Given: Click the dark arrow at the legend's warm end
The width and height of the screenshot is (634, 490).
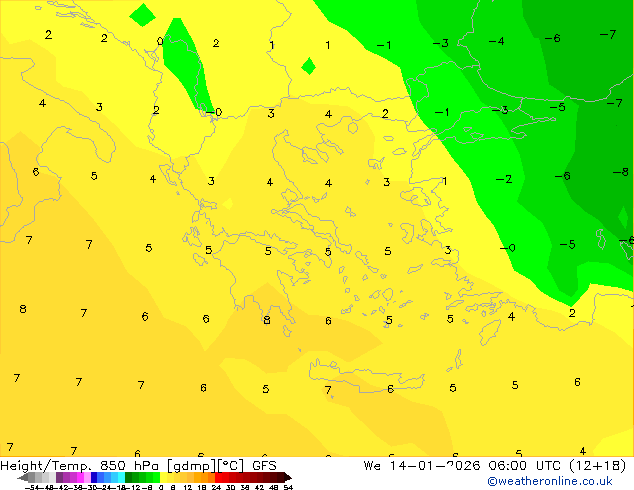Looking at the screenshot, I should coord(288,478).
